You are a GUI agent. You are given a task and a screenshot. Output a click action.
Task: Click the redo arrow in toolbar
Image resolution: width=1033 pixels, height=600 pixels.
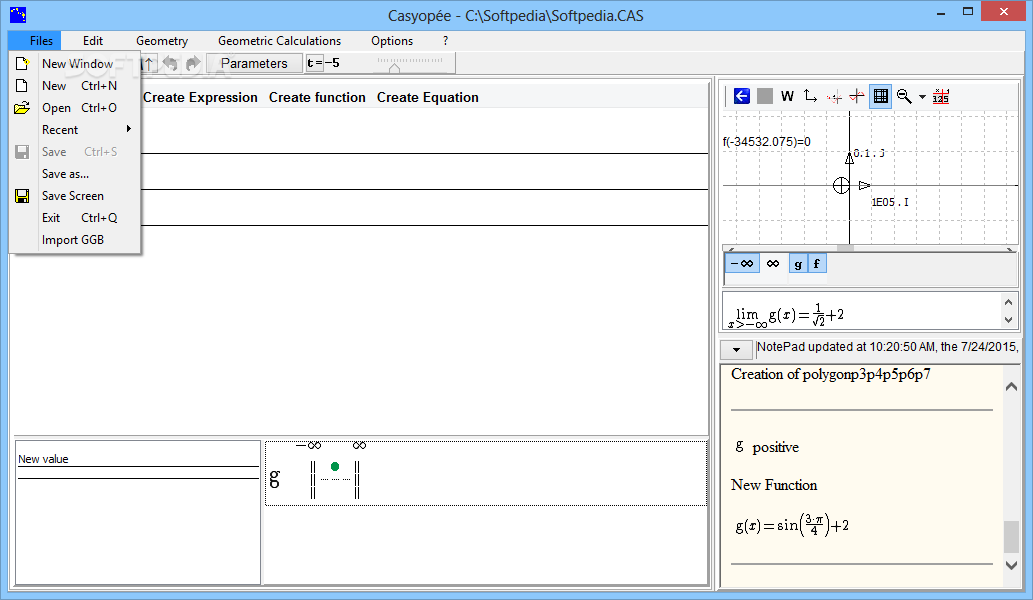[x=192, y=63]
